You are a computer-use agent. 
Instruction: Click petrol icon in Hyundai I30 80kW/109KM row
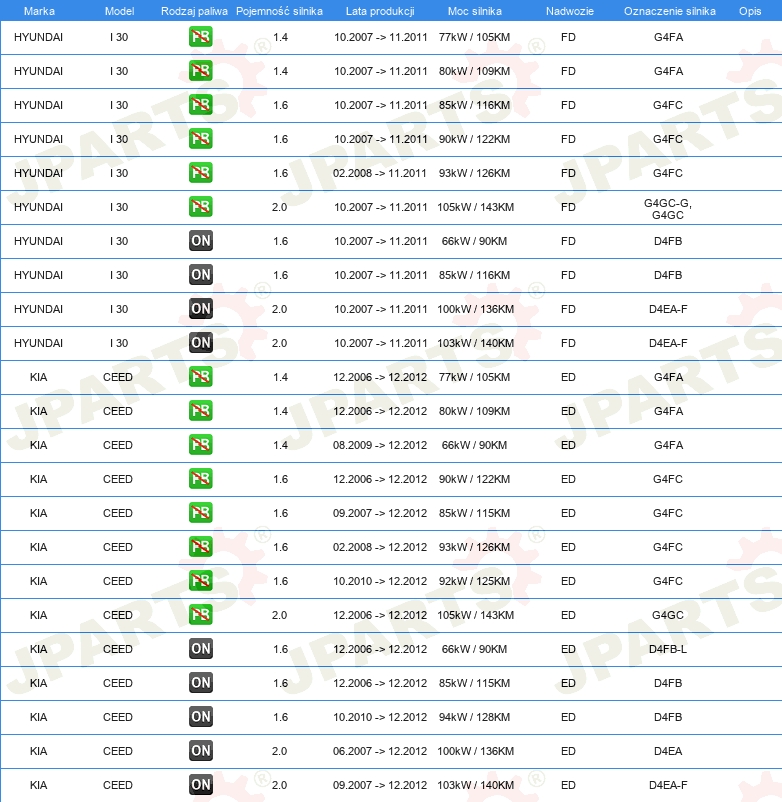[x=200, y=71]
